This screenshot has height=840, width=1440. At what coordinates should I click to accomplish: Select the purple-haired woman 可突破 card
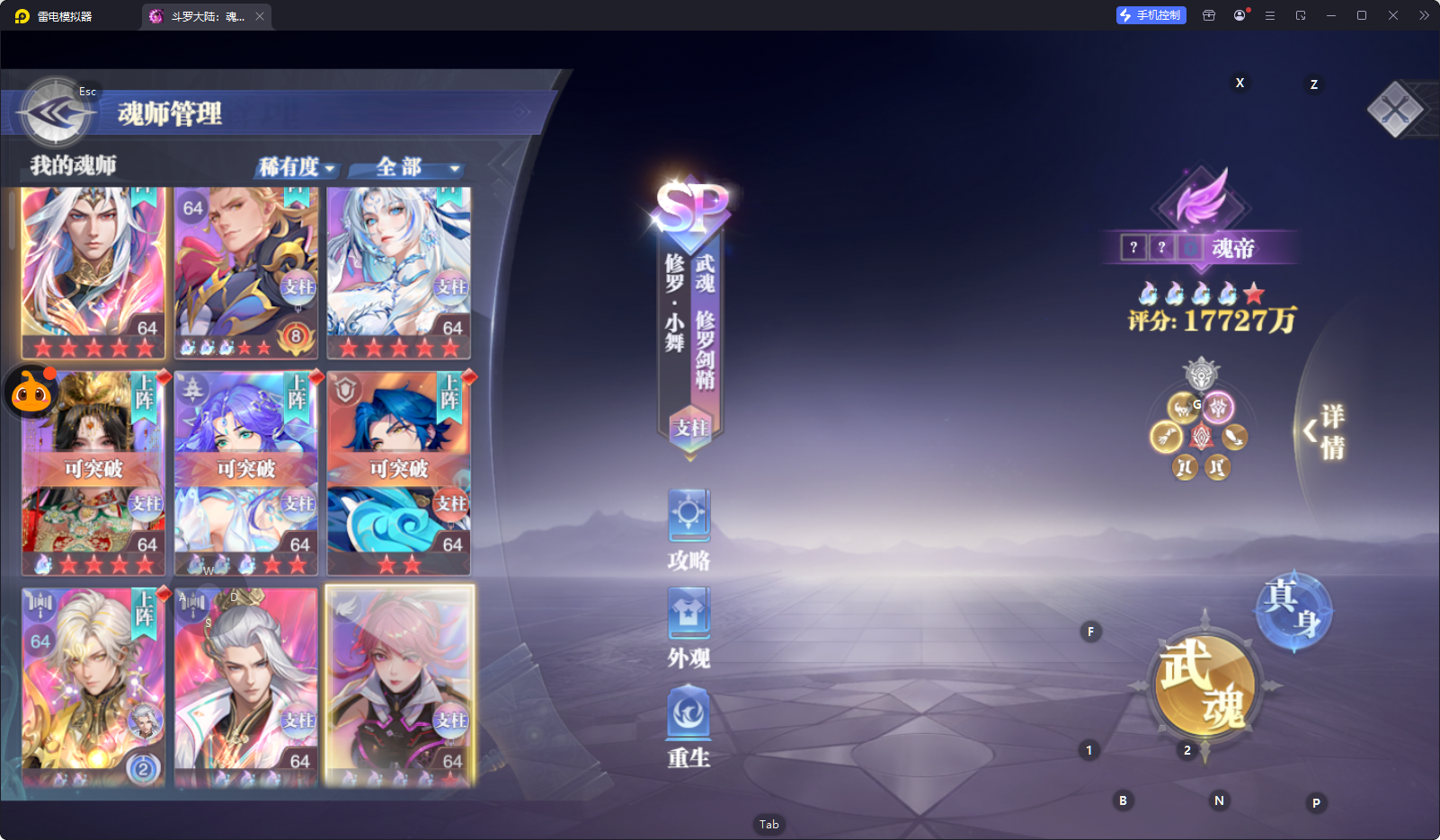point(246,473)
